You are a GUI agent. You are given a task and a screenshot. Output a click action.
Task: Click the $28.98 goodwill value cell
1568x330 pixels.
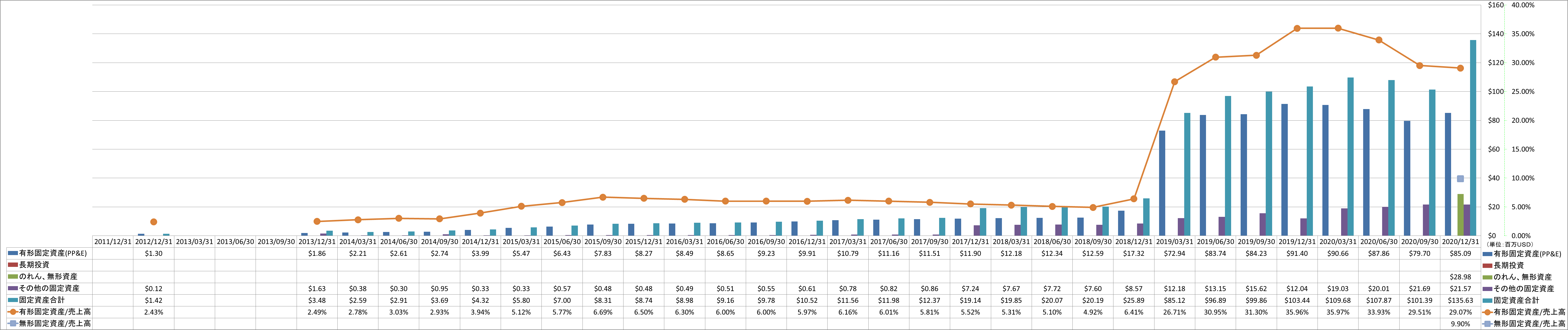[x=1460, y=277]
